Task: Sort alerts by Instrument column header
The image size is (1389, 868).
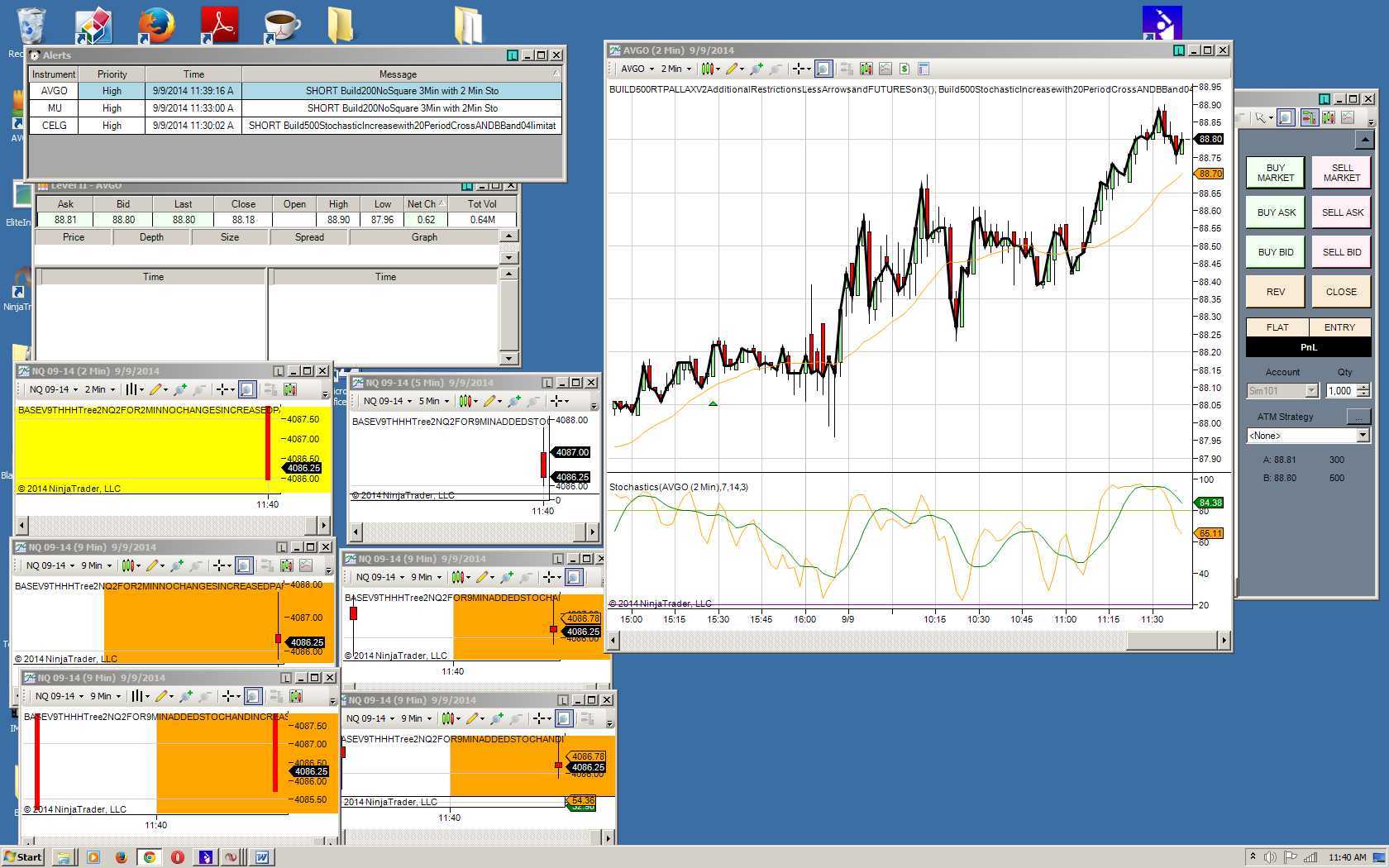Action: tap(54, 74)
